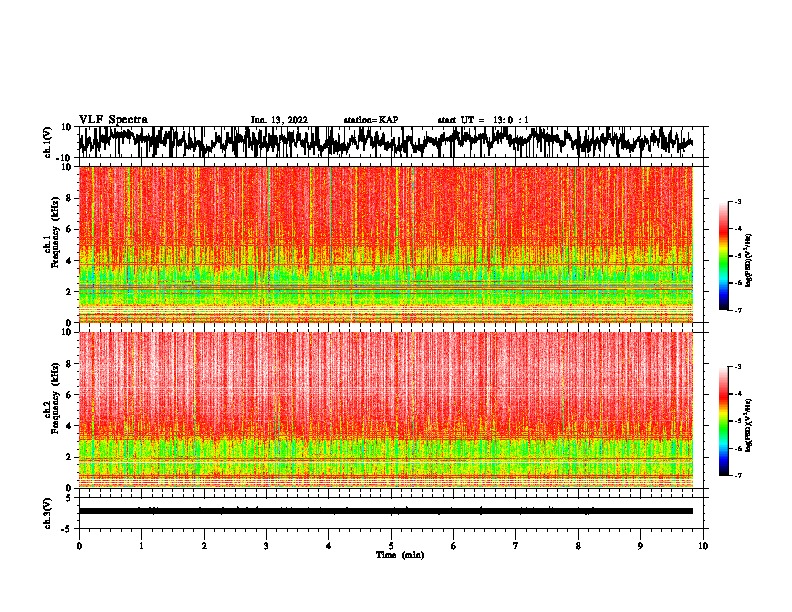Click the "station=KAP" header text
This screenshot has height=612, width=792.
point(371,120)
